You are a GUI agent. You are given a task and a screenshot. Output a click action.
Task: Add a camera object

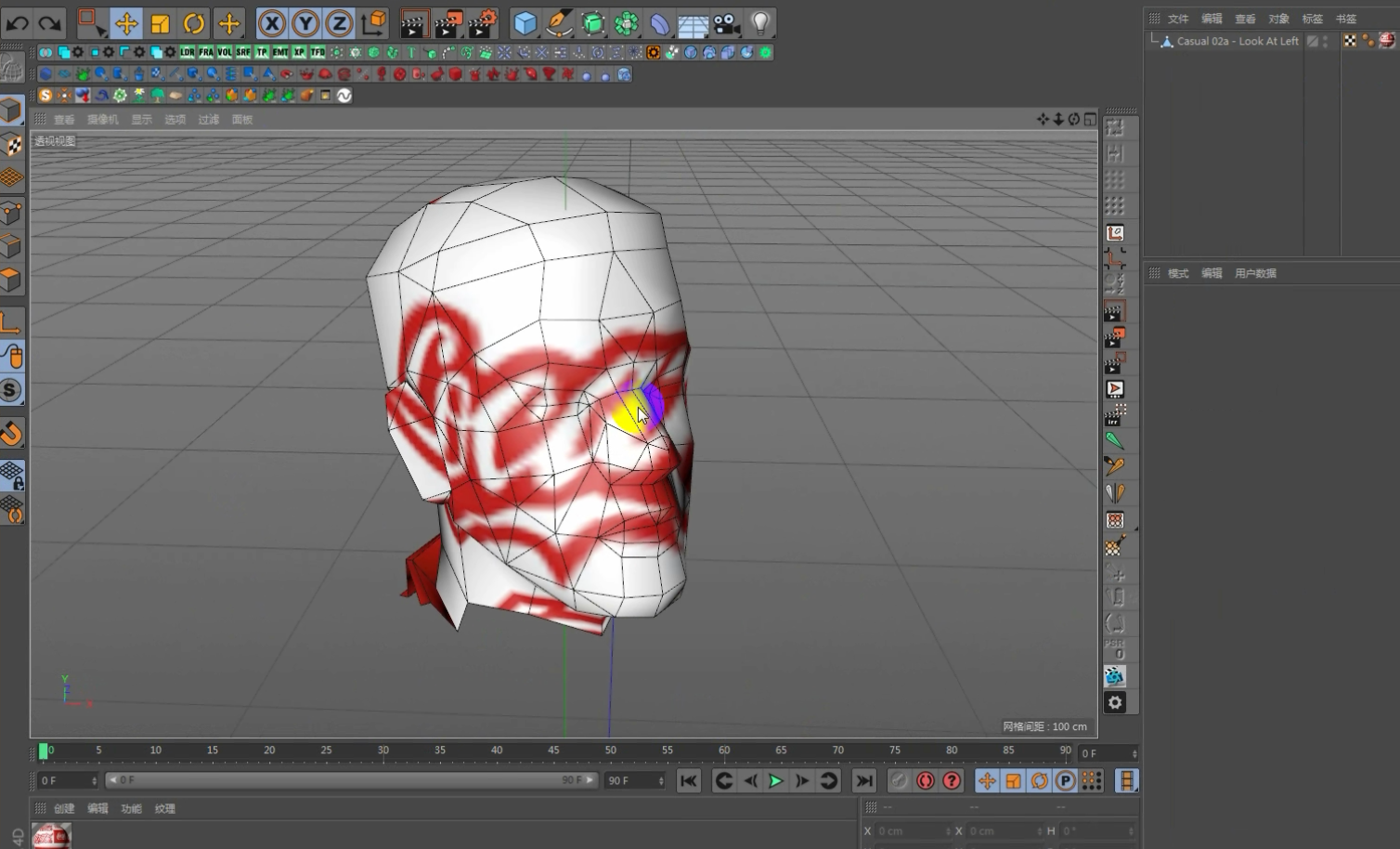coord(727,23)
